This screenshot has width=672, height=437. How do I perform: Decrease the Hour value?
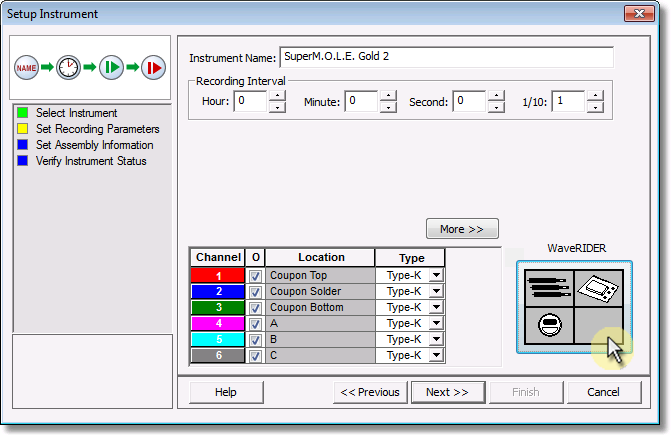click(277, 107)
